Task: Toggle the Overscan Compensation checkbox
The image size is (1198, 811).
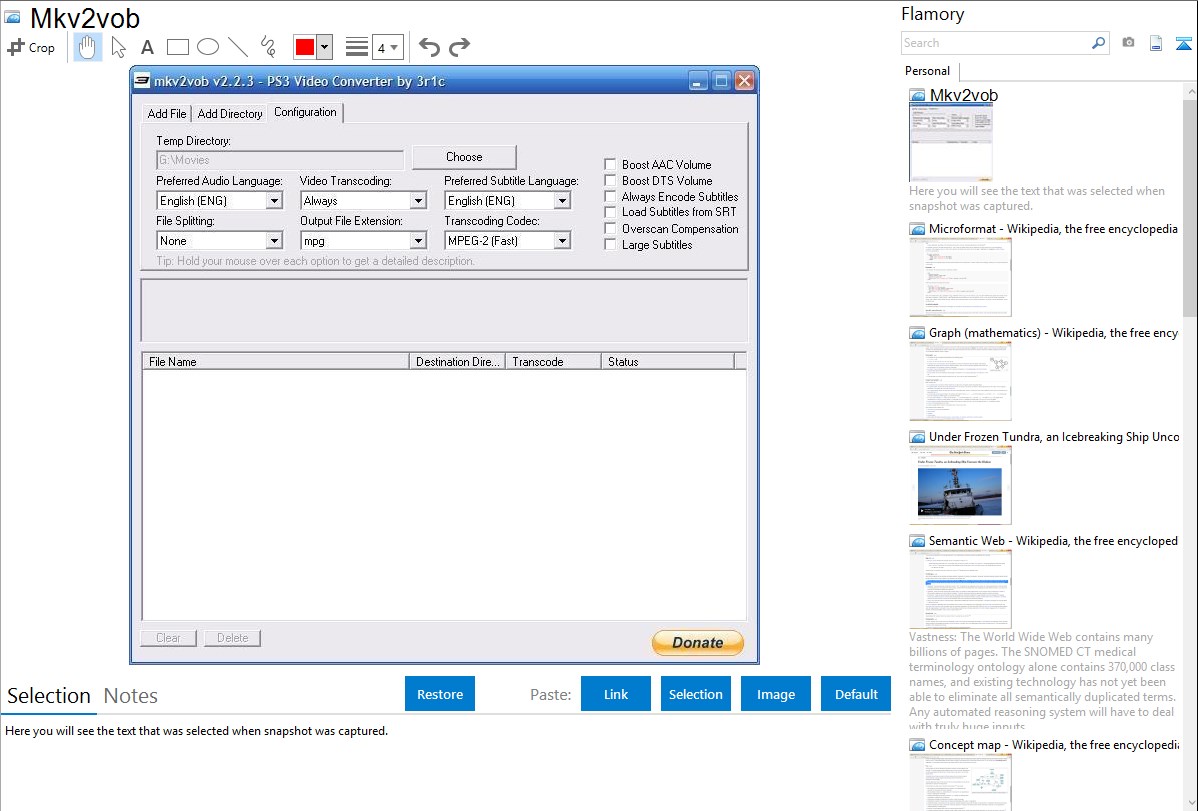Action: 610,229
